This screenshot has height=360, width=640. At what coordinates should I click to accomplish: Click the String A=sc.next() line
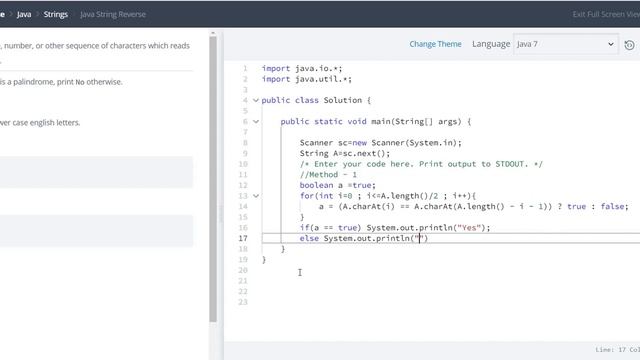click(x=345, y=153)
